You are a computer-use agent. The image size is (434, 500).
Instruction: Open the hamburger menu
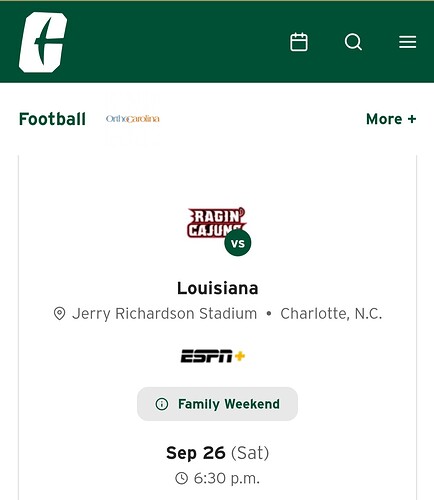click(407, 42)
